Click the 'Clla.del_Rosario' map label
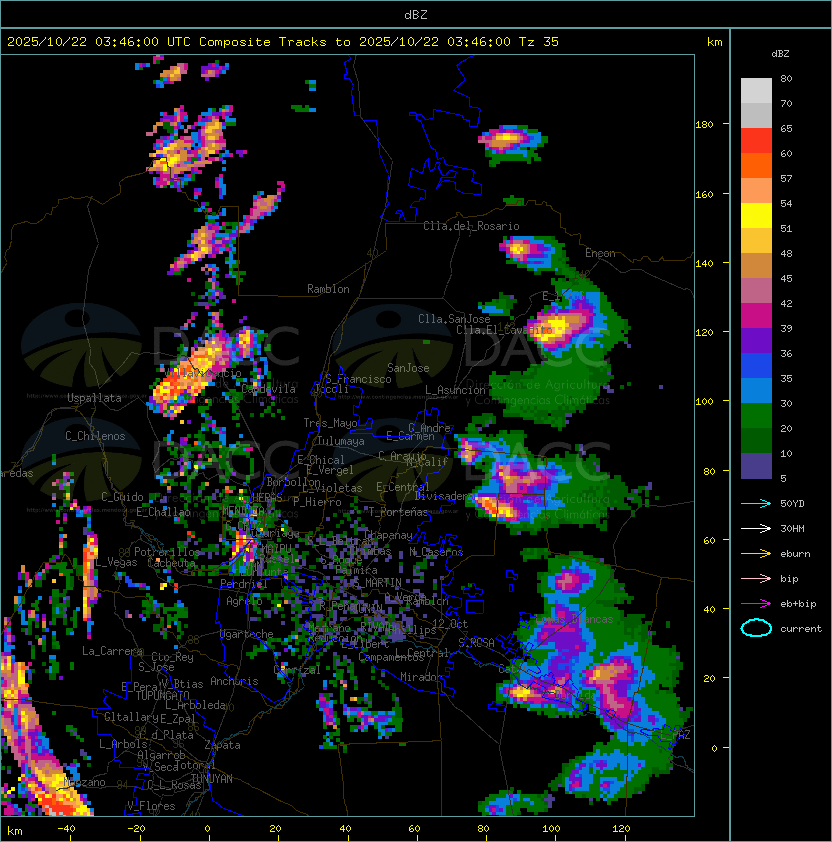832x842 pixels. (x=471, y=226)
